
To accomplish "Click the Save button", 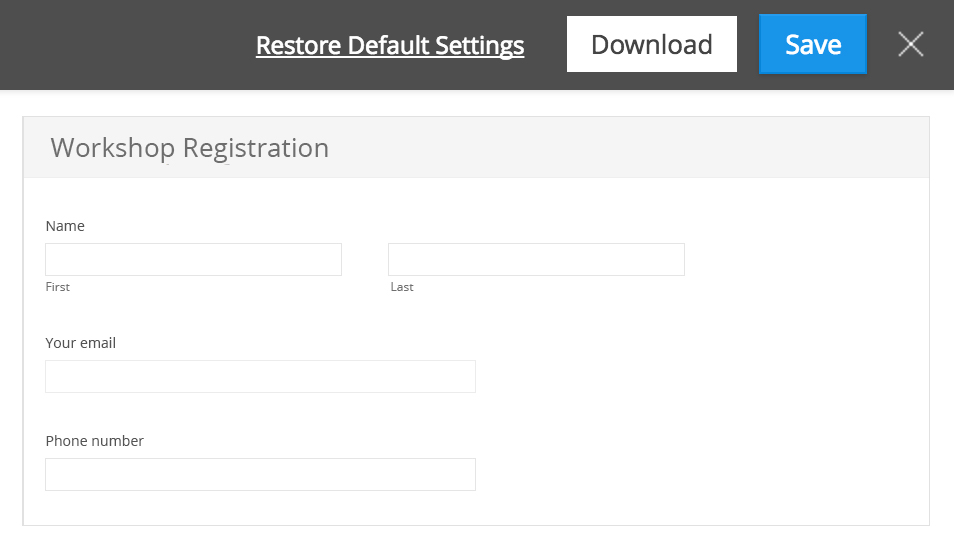I will 812,44.
